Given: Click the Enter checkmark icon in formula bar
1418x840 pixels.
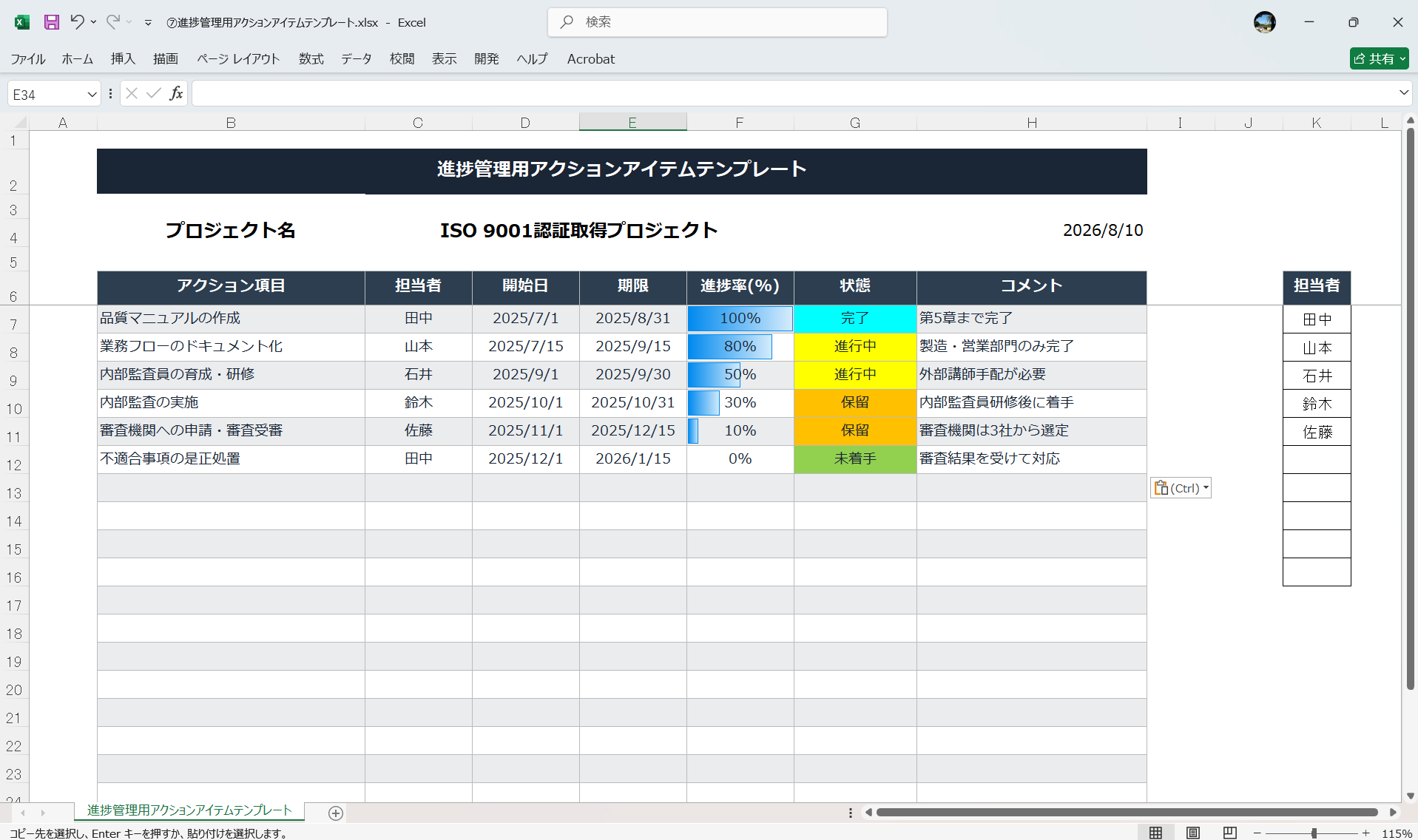Looking at the screenshot, I should (x=154, y=93).
